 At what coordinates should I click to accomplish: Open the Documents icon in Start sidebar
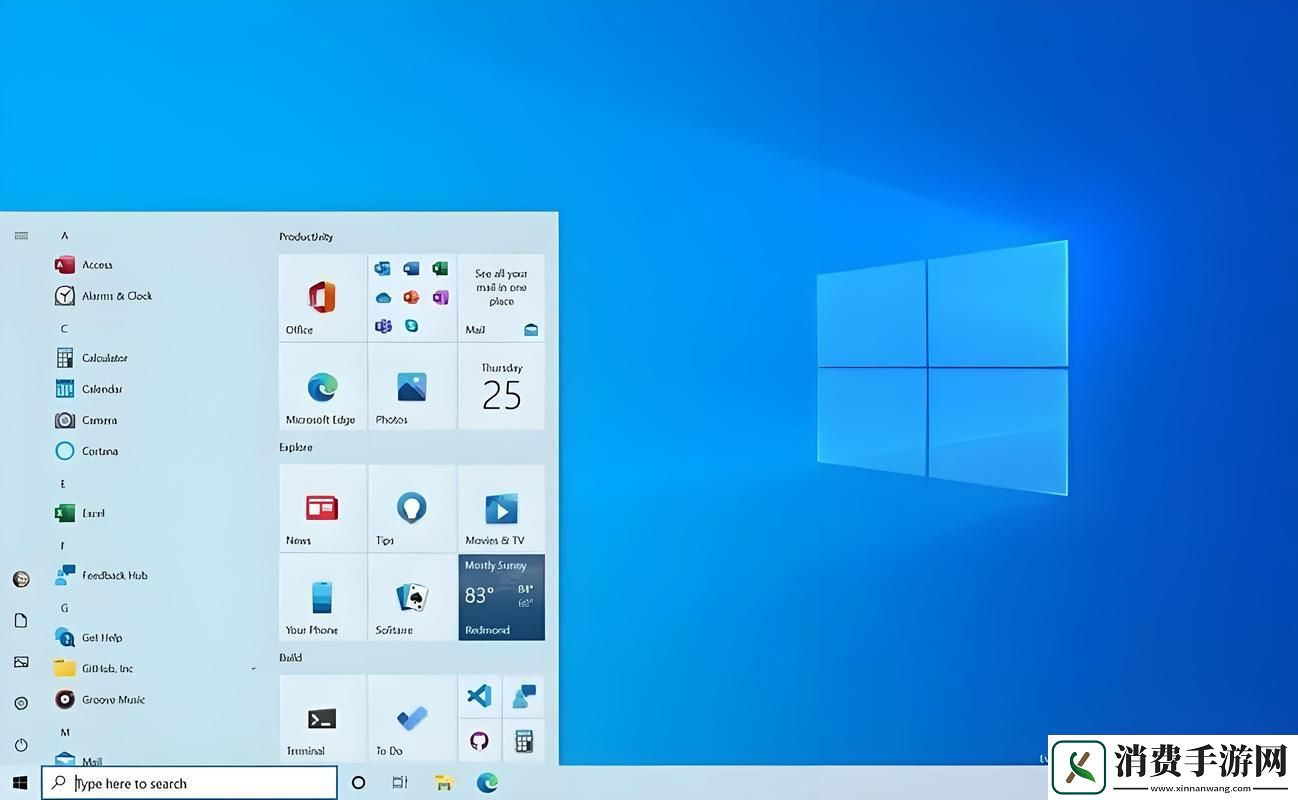(20, 620)
